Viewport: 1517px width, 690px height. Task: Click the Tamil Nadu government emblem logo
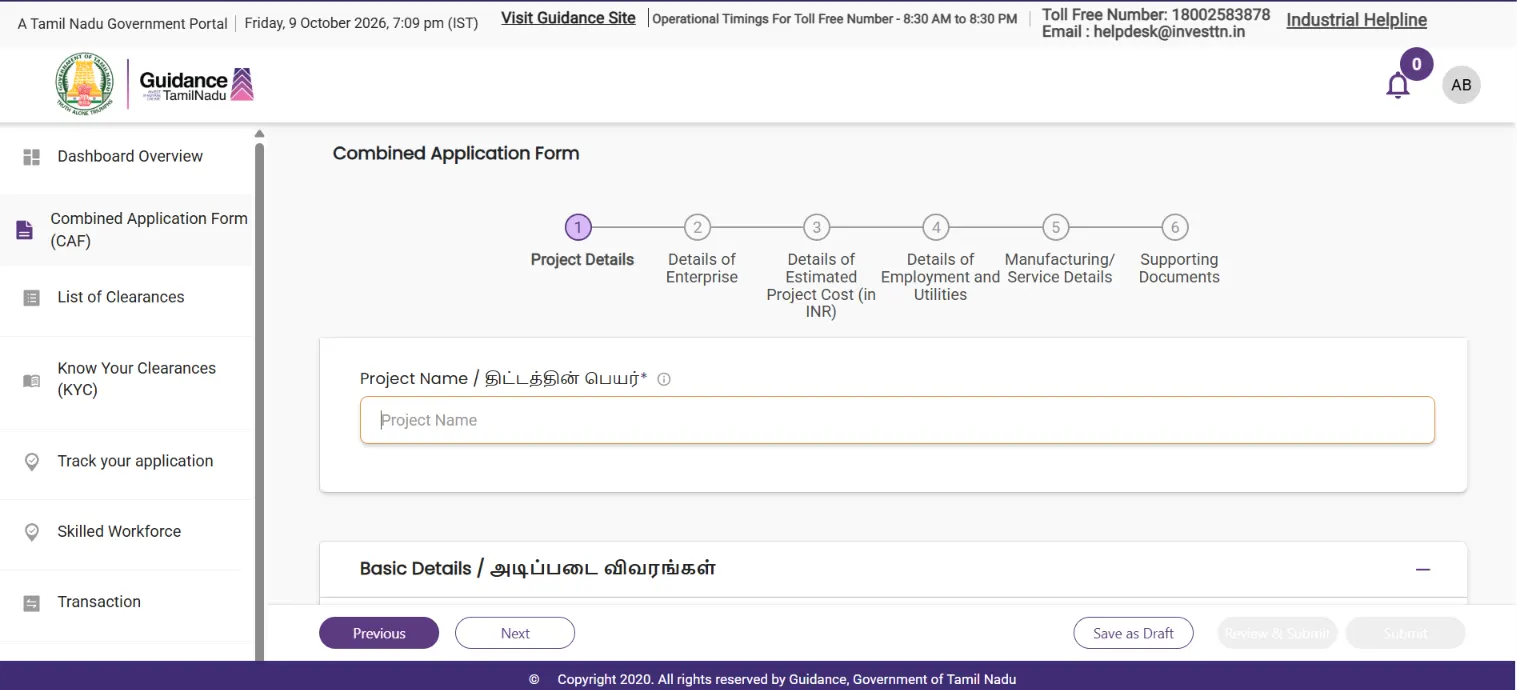click(x=85, y=83)
